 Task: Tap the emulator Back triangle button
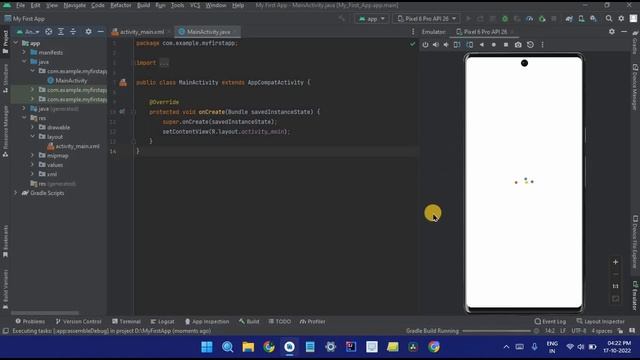click(482, 45)
